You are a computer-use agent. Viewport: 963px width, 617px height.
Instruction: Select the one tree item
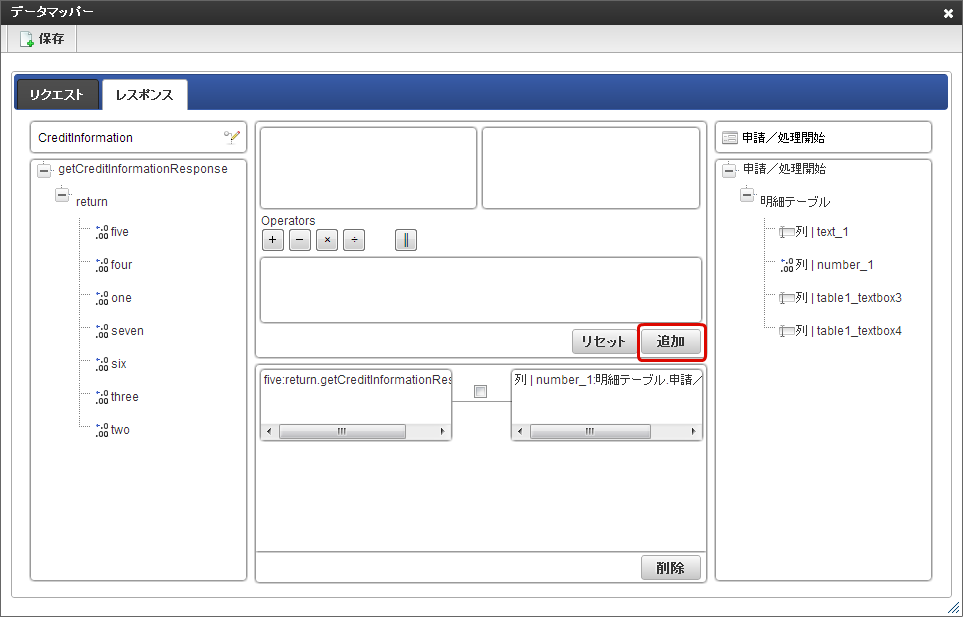pos(122,298)
